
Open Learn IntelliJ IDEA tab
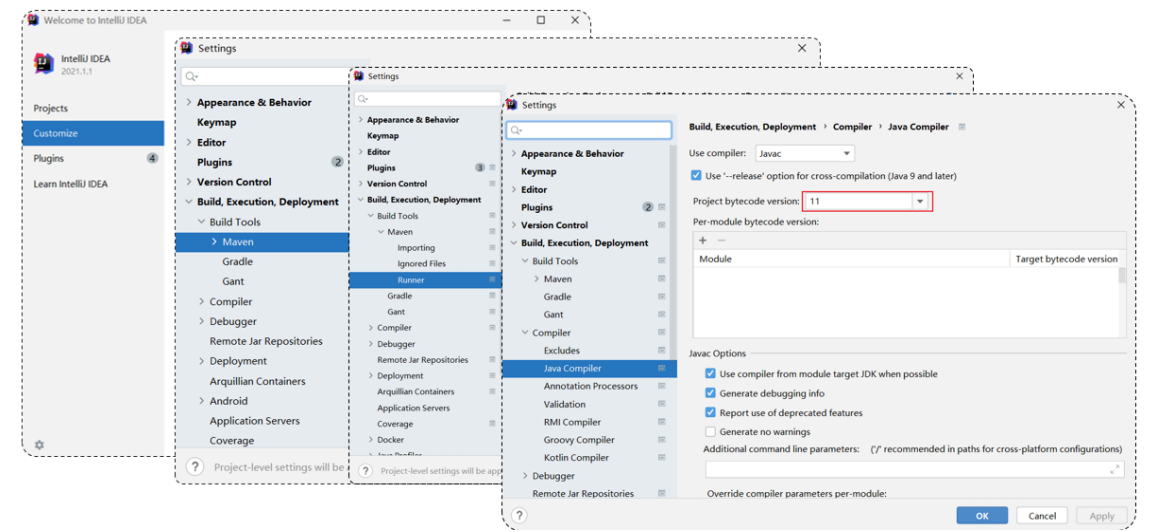pos(93,184)
